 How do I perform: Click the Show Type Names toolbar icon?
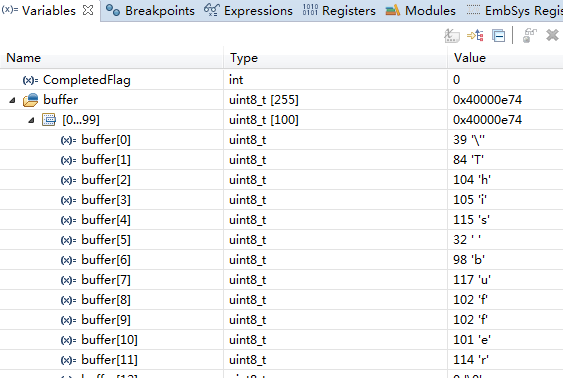click(x=452, y=36)
